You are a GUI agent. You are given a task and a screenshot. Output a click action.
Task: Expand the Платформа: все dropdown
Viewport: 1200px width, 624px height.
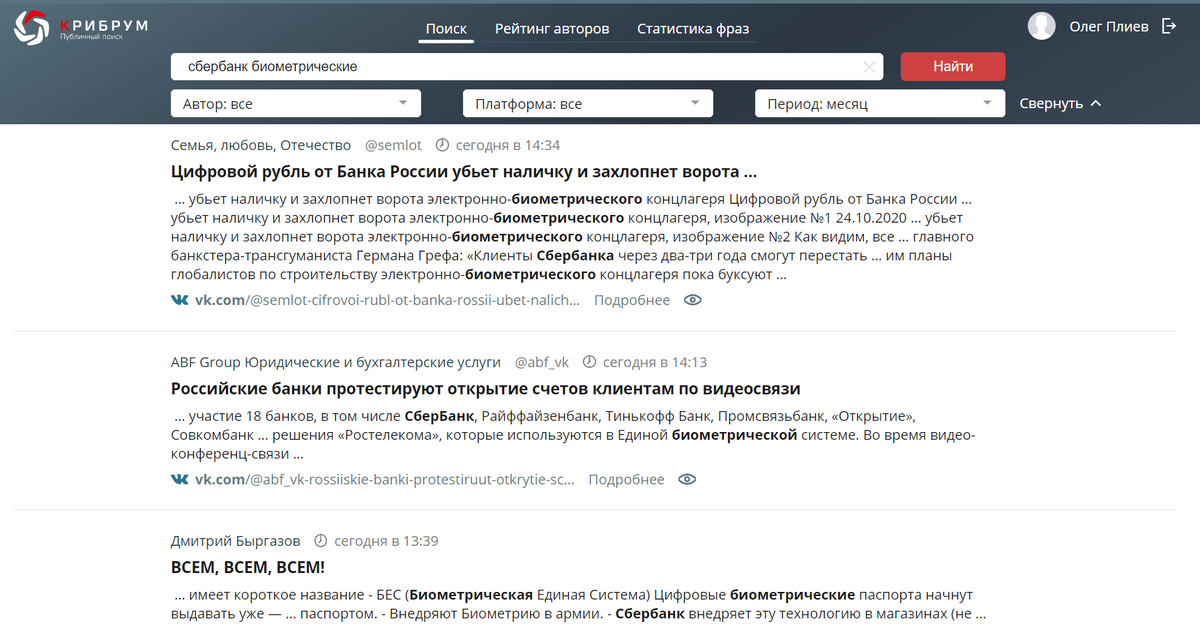pyautogui.click(x=588, y=103)
